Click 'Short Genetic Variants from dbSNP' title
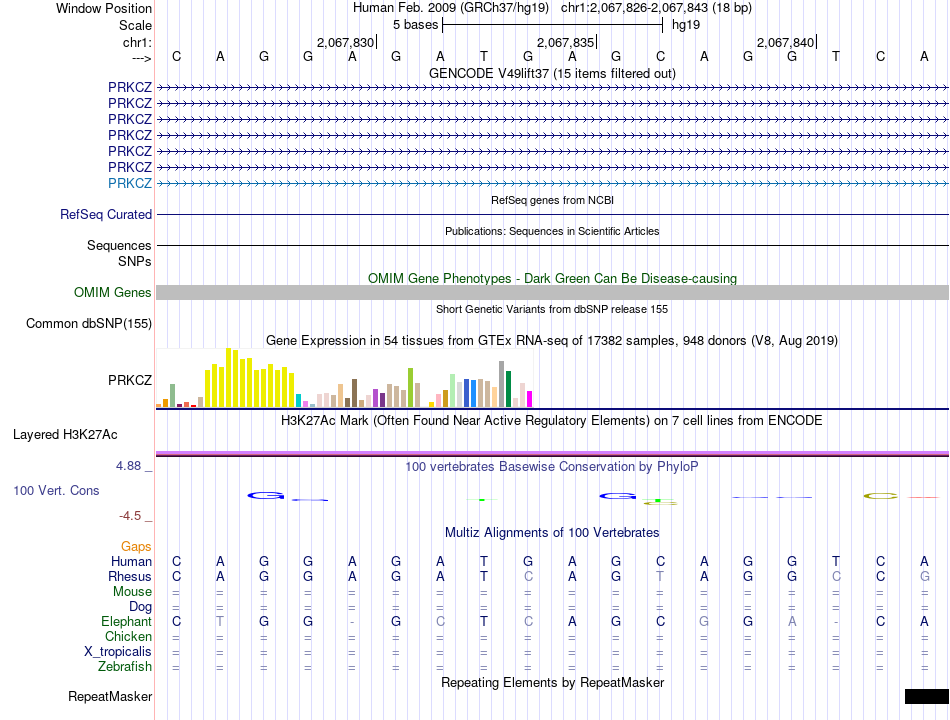This screenshot has width=950, height=720. click(x=552, y=309)
